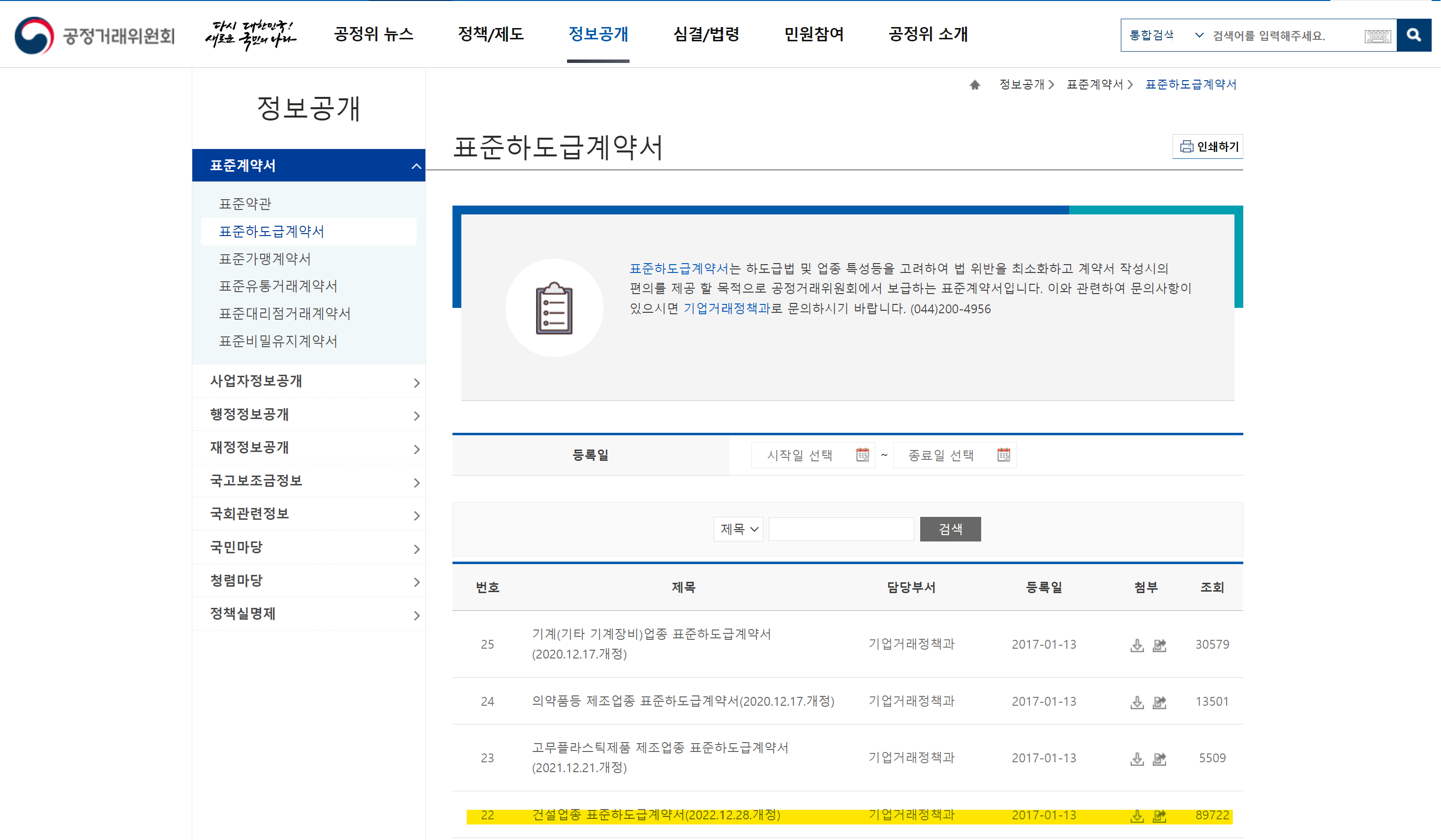Open 의약품등 제조업종 표준하도급계약서 post

coord(683,701)
